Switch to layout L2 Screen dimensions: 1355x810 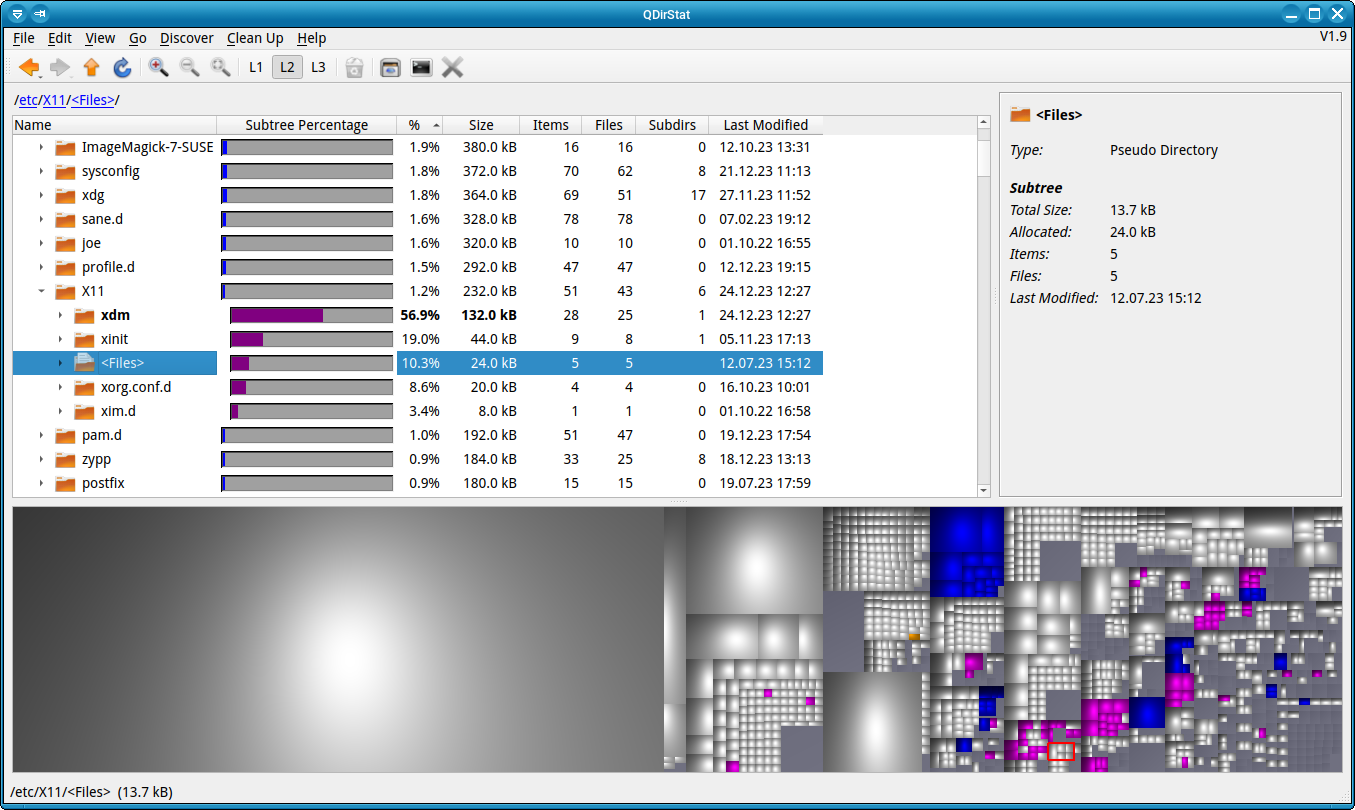click(x=287, y=67)
